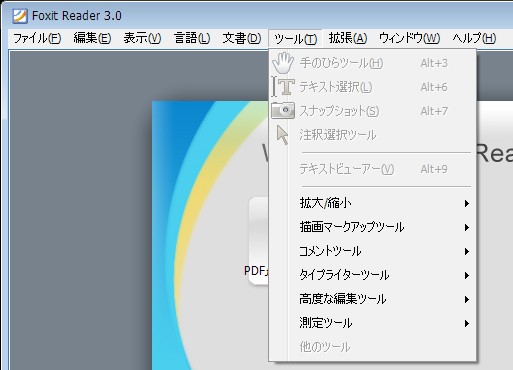513x370 pixels.
Task: Choose 手のひらツール(H) menu entry
Action: [372, 63]
